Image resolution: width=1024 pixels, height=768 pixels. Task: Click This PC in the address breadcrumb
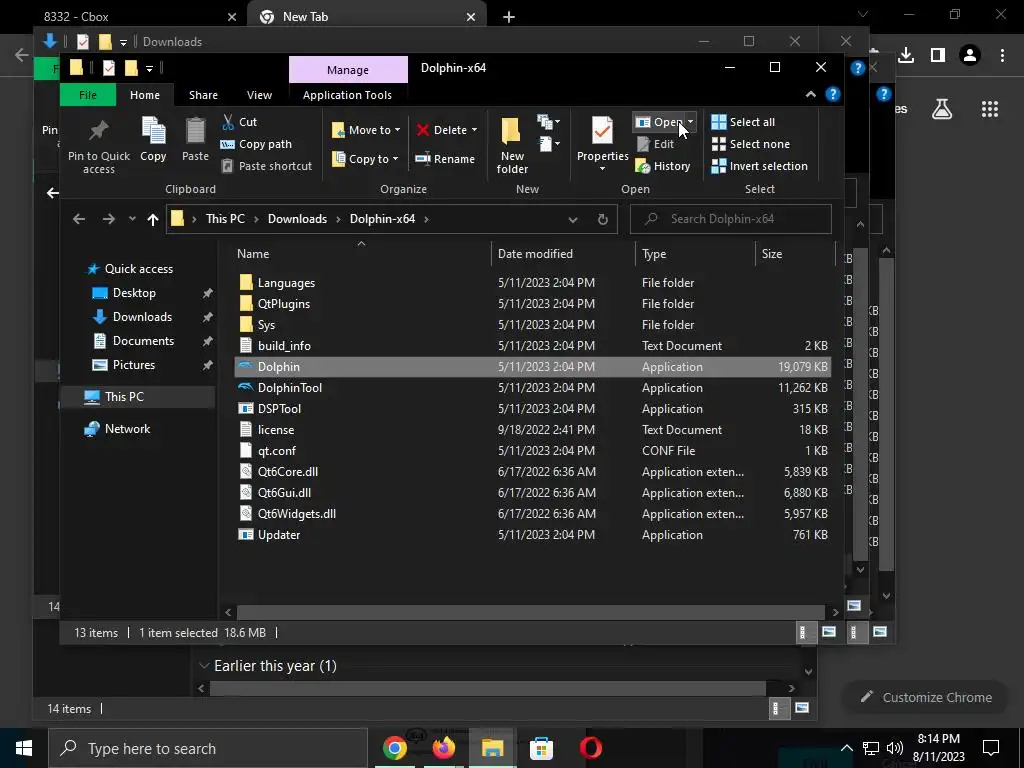(x=225, y=219)
